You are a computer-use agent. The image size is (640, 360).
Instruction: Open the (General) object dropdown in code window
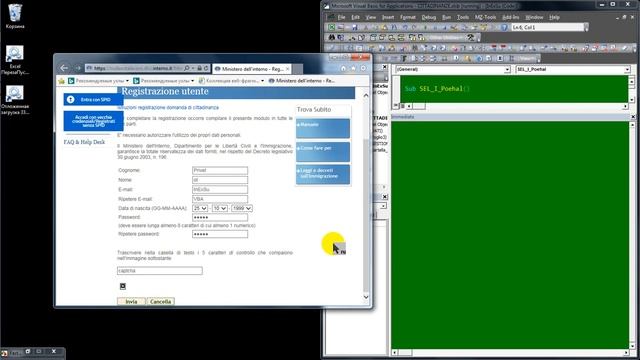(x=507, y=70)
